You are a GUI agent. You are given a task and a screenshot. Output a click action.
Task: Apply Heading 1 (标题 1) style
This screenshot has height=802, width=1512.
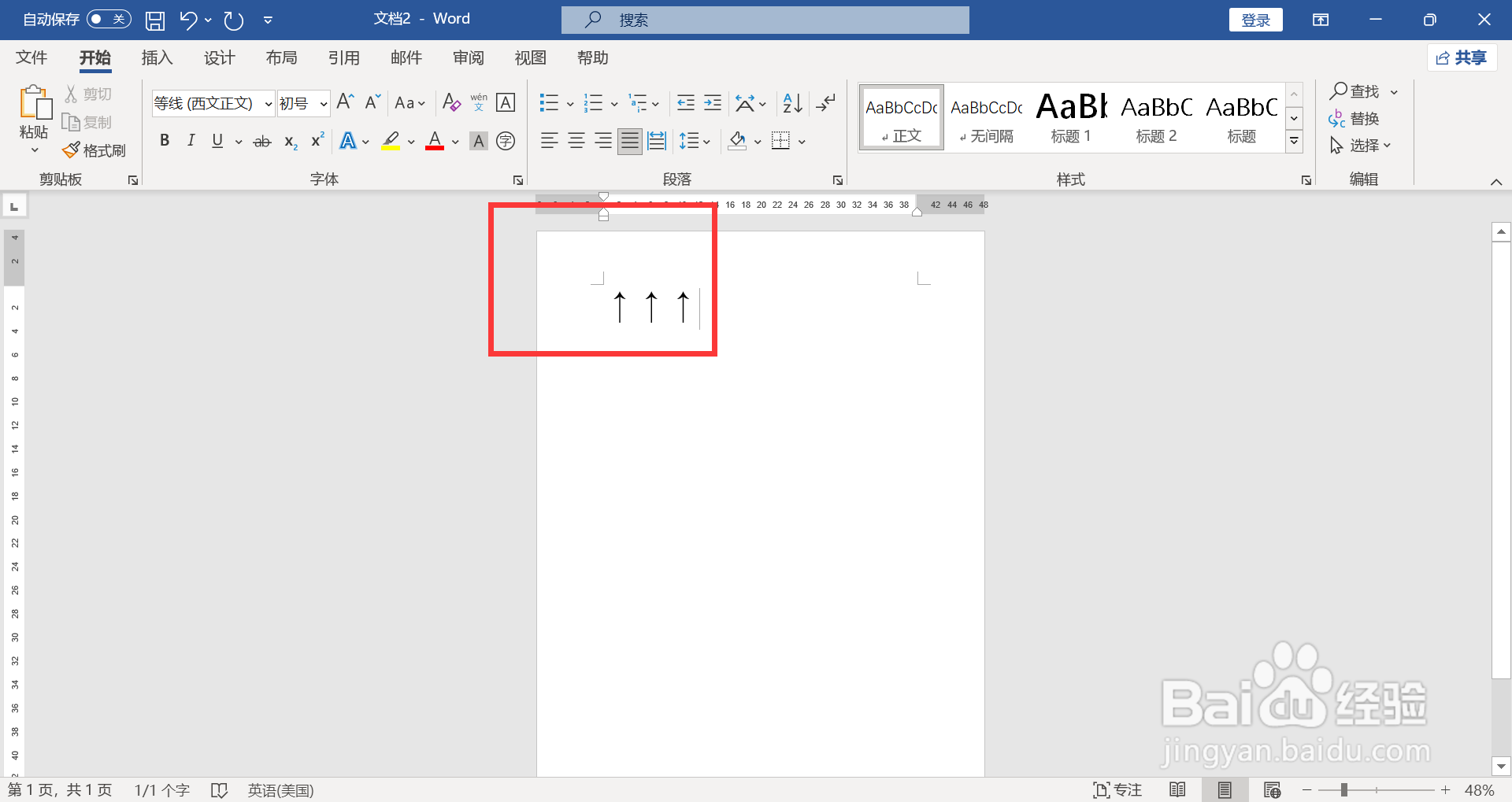pos(1071,118)
